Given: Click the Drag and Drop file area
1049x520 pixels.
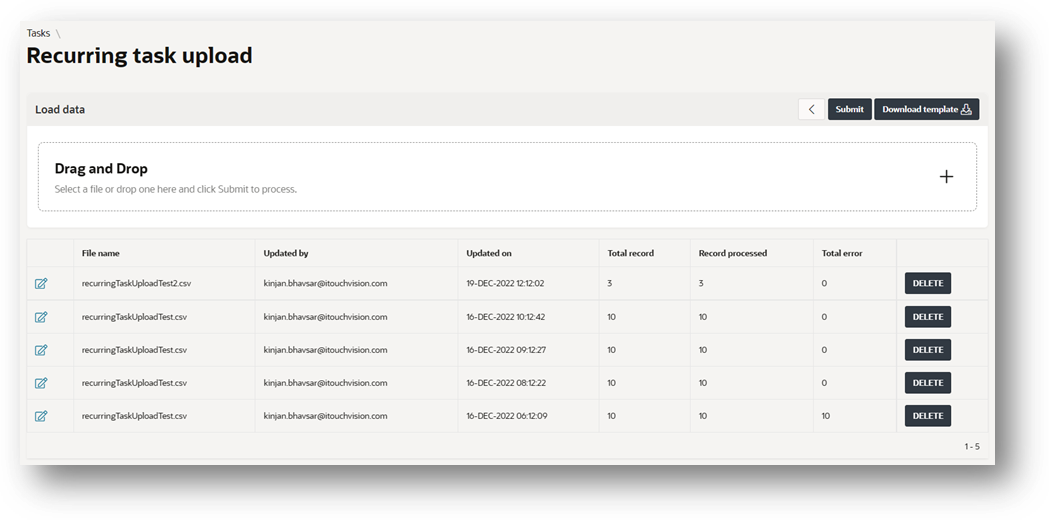Looking at the screenshot, I should pos(507,177).
